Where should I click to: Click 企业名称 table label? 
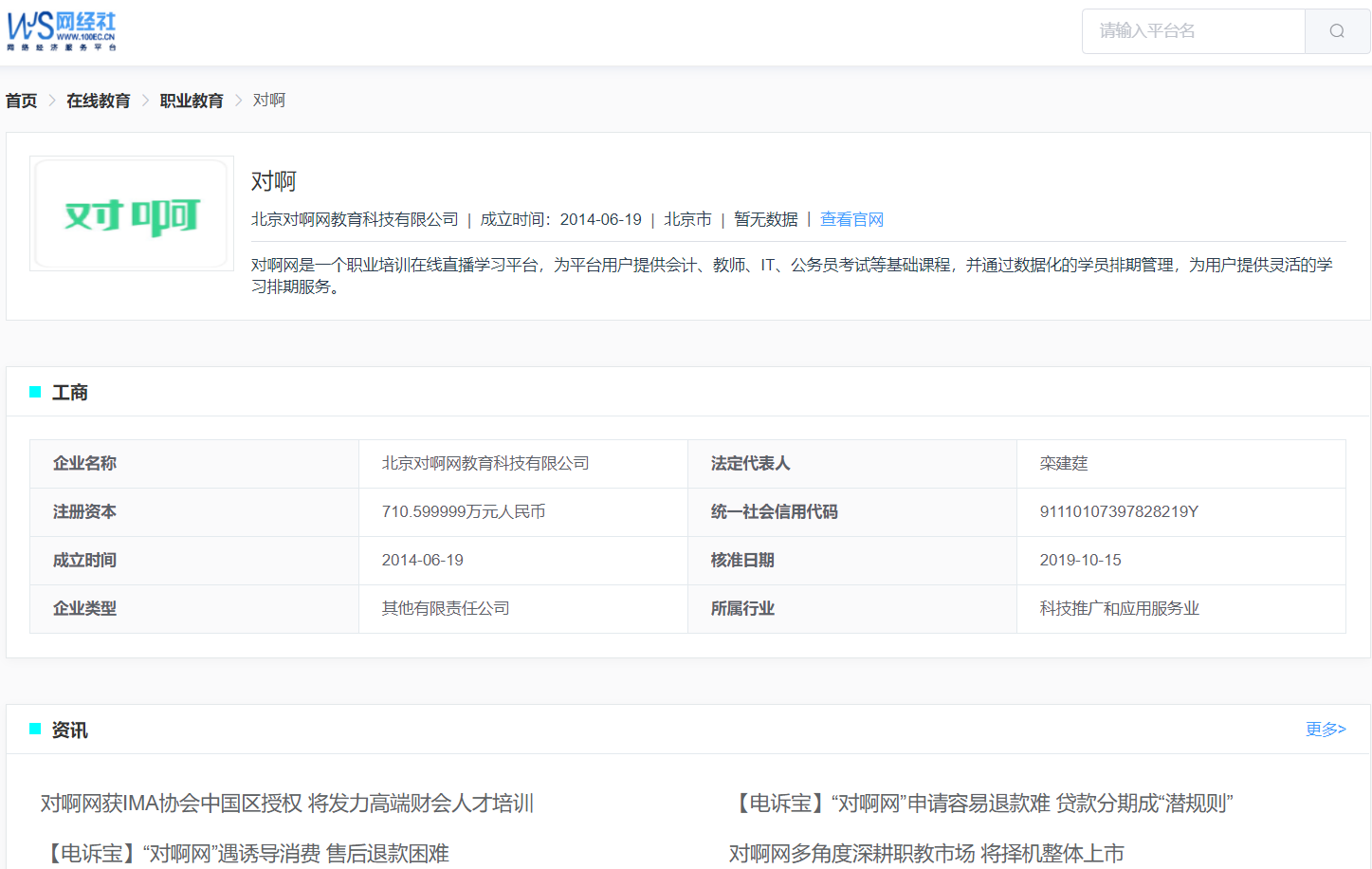85,463
